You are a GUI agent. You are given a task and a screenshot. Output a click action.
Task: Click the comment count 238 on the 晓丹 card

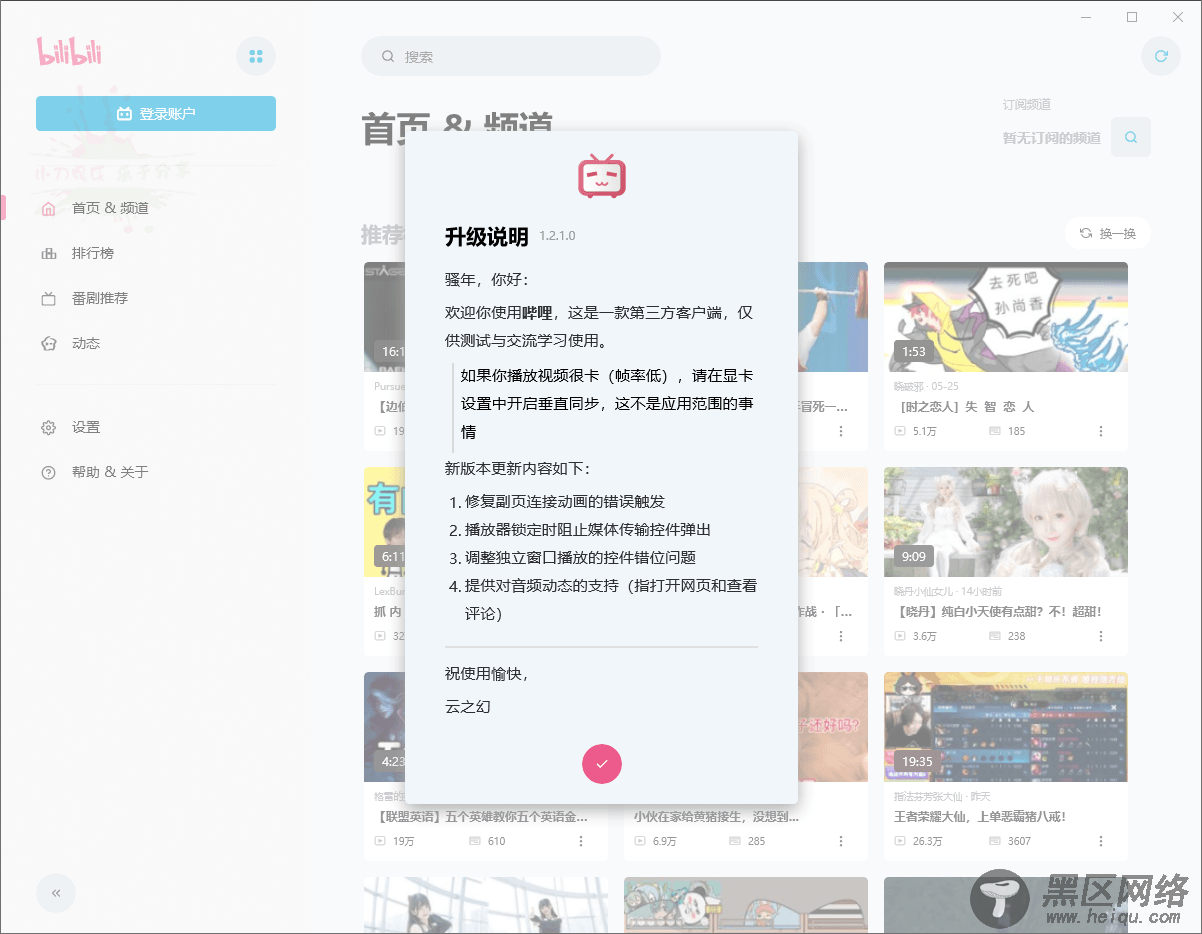coord(1016,636)
